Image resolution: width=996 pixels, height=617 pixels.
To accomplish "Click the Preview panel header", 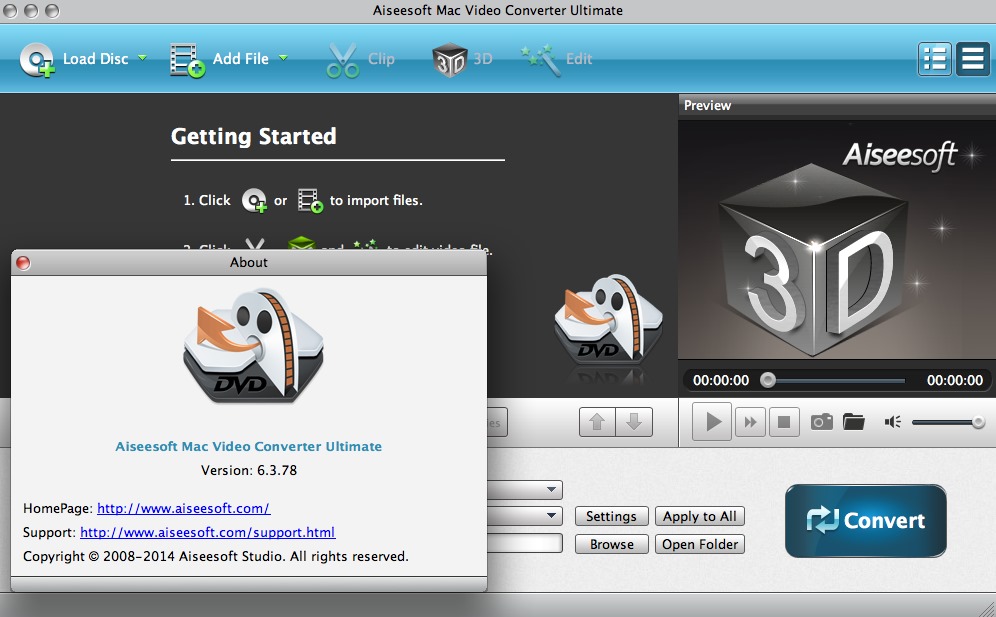I will (x=837, y=105).
